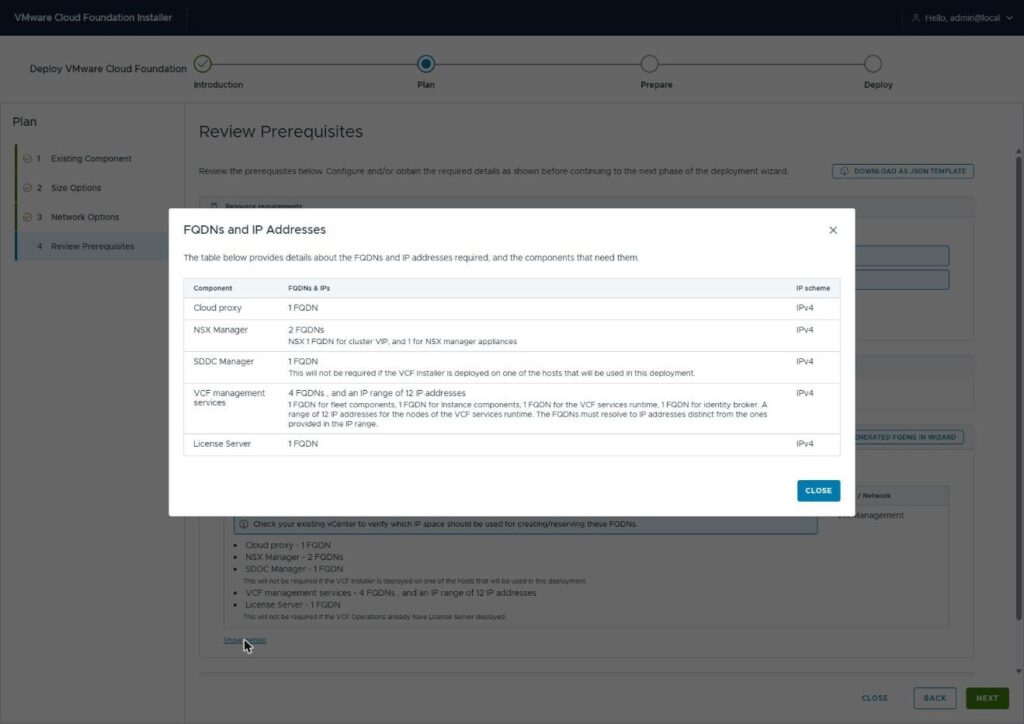1024x724 pixels.
Task: Select the Prepare step circle
Action: (x=649, y=63)
